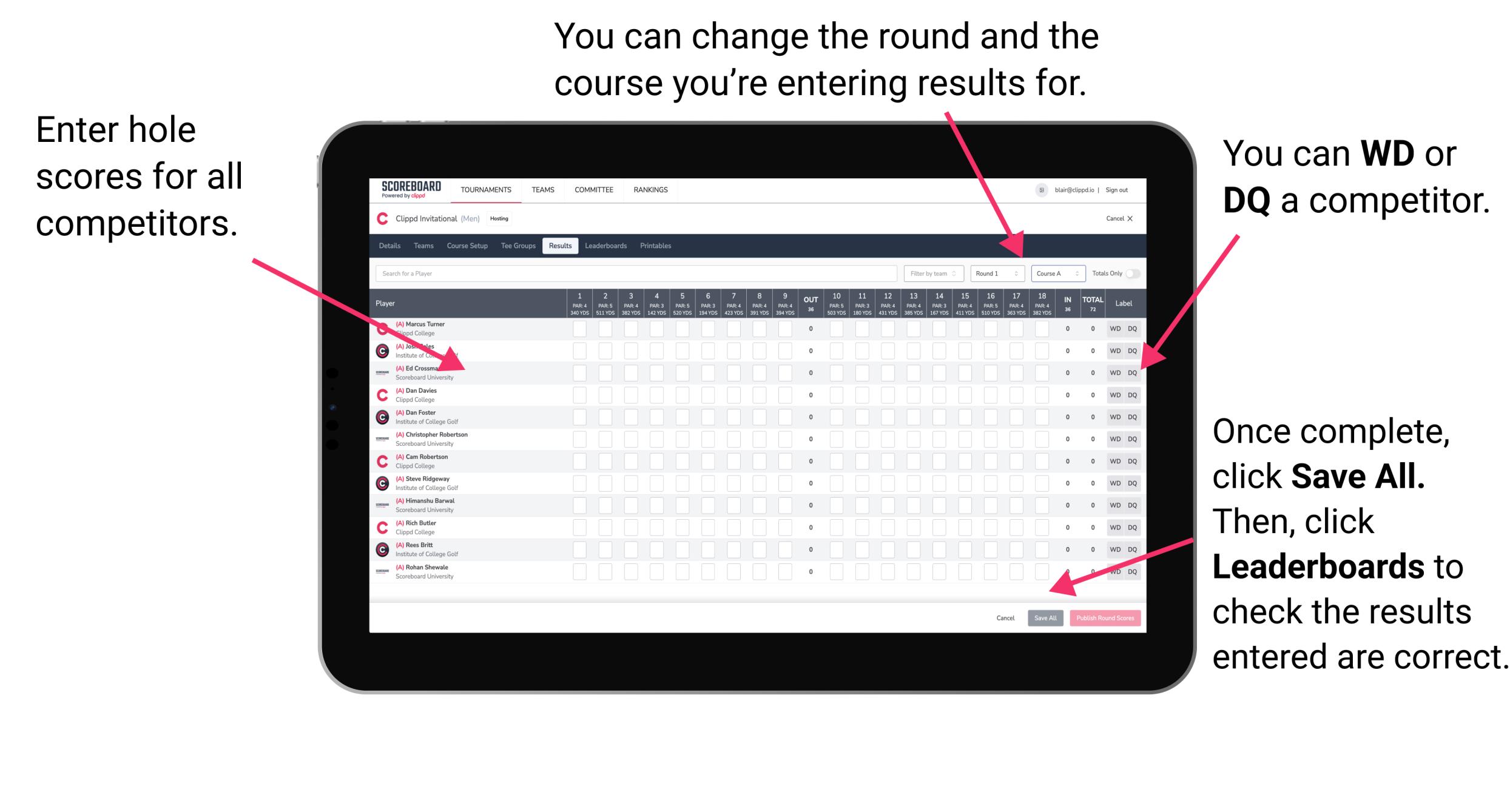Click the Save All button

[1045, 618]
